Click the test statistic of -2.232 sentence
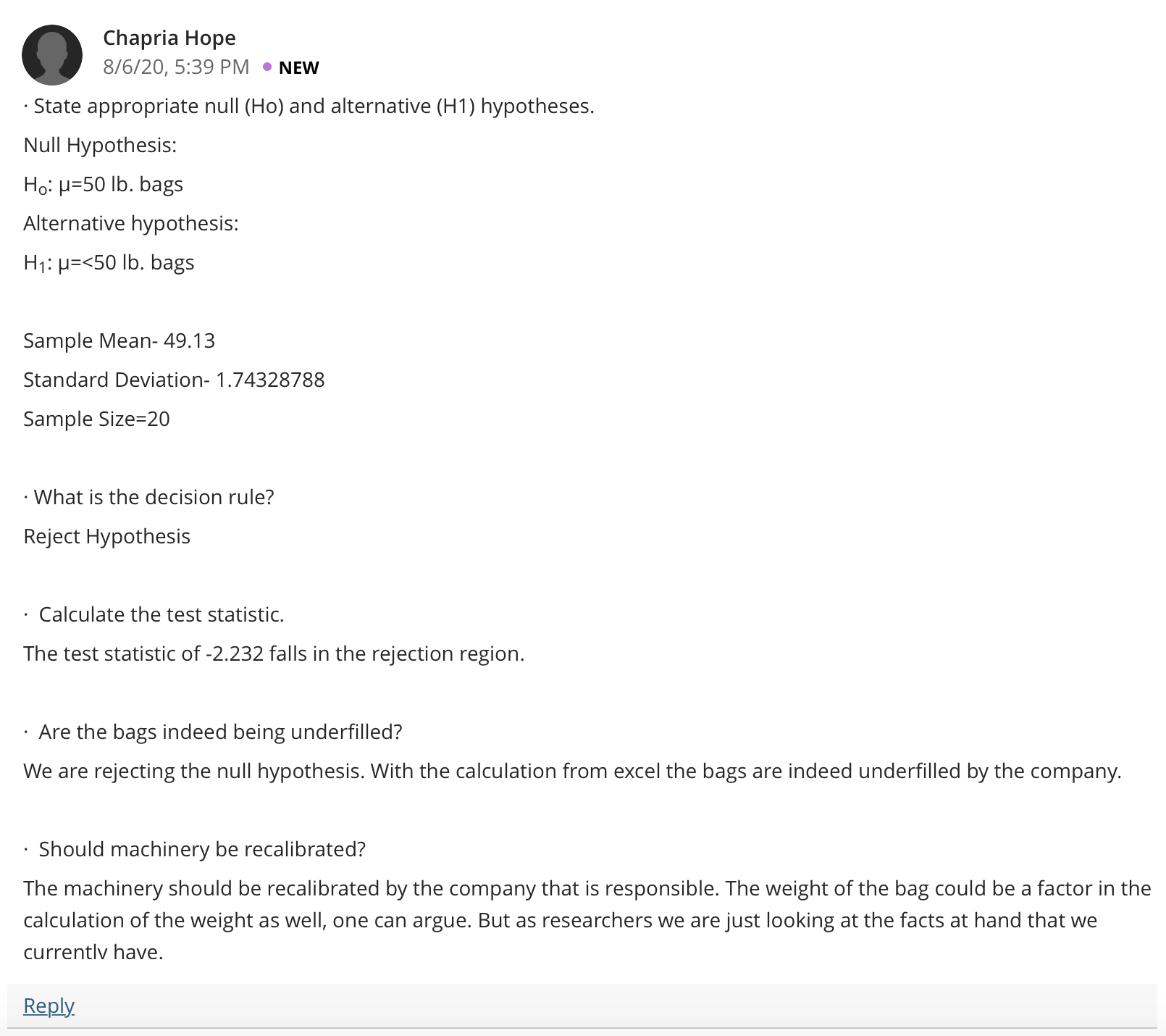This screenshot has width=1166, height=1036. [274, 653]
